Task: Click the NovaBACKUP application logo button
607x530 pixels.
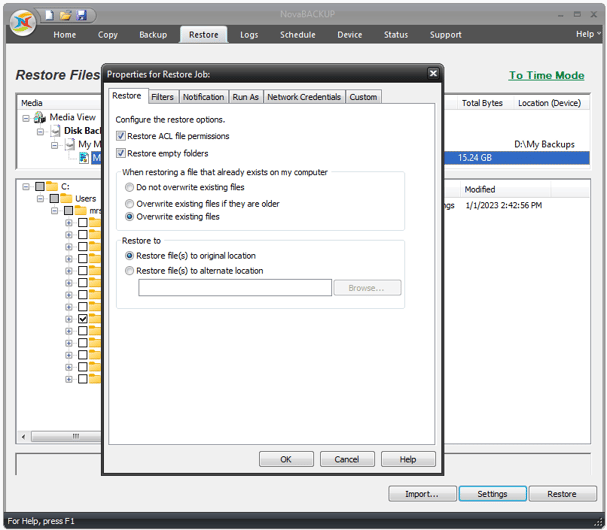Action: (x=23, y=23)
